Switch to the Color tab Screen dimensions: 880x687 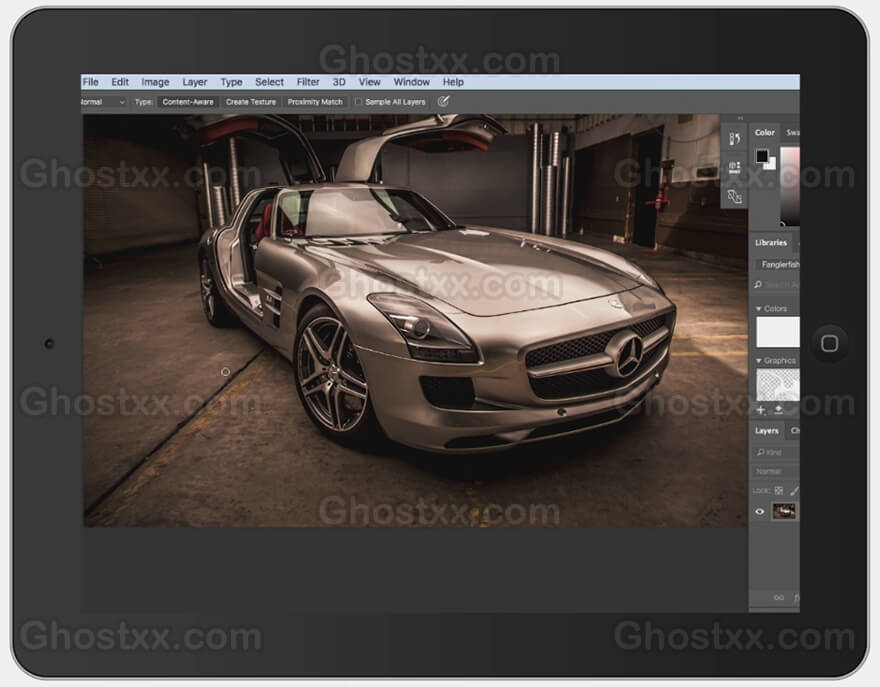(x=764, y=132)
